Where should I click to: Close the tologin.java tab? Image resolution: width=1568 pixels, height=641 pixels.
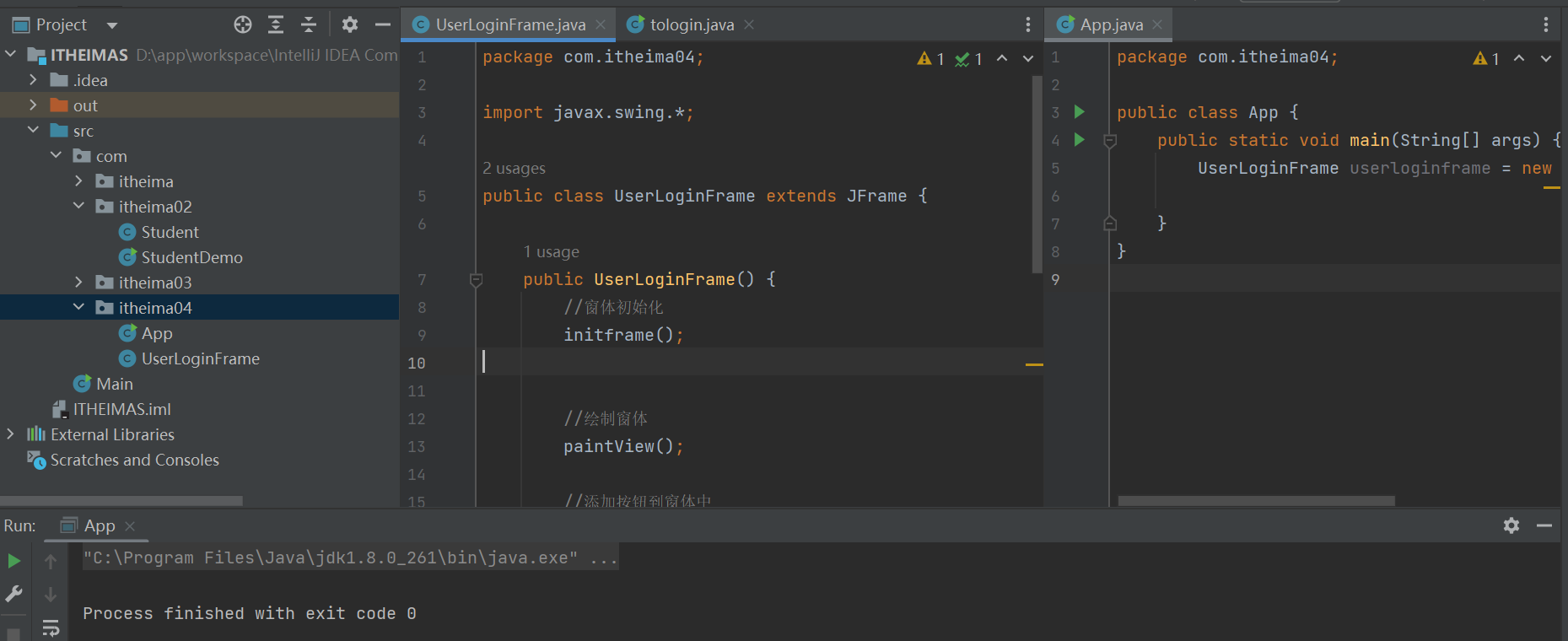(x=749, y=25)
